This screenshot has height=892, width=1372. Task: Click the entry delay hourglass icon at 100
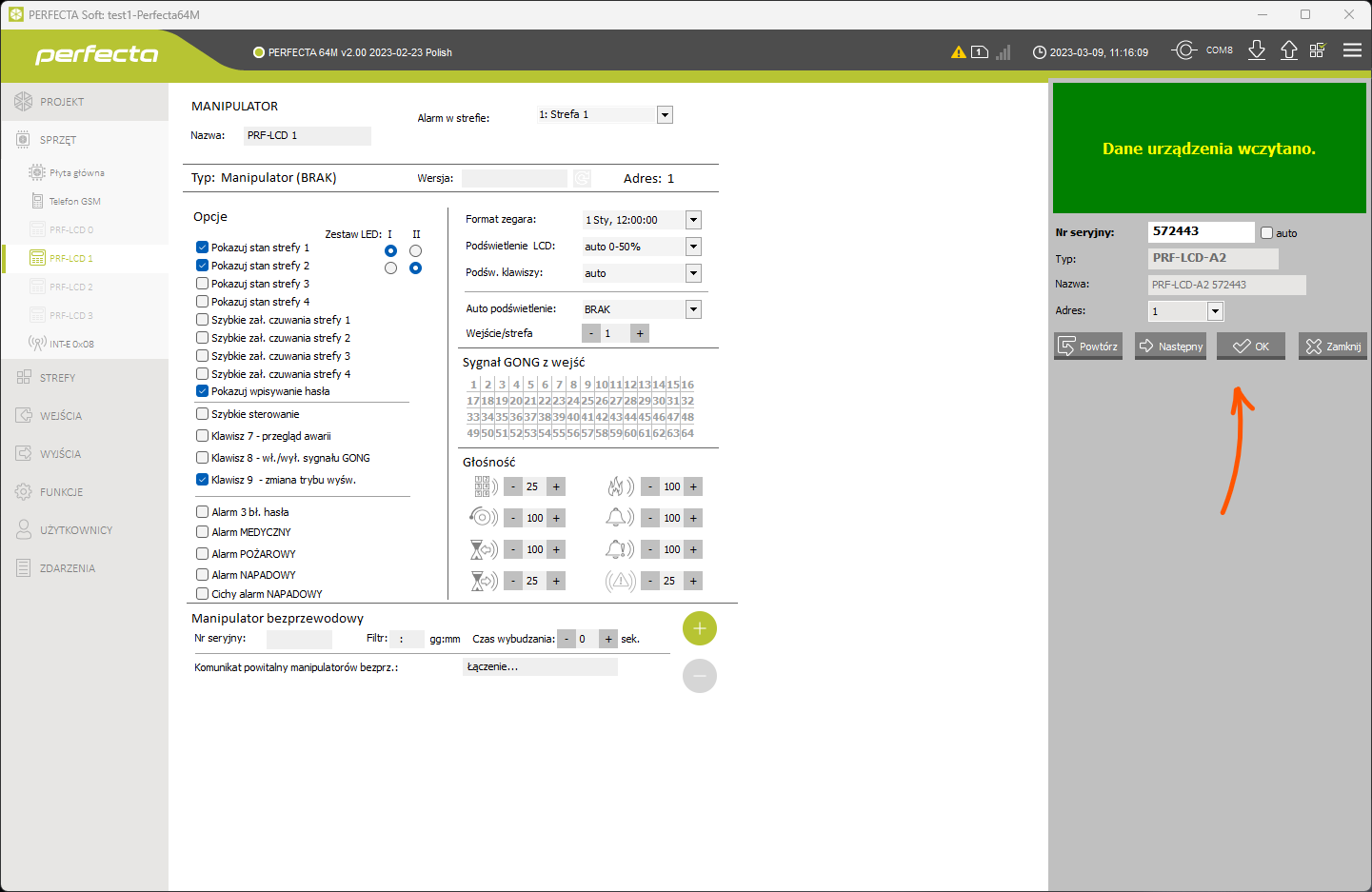(485, 549)
